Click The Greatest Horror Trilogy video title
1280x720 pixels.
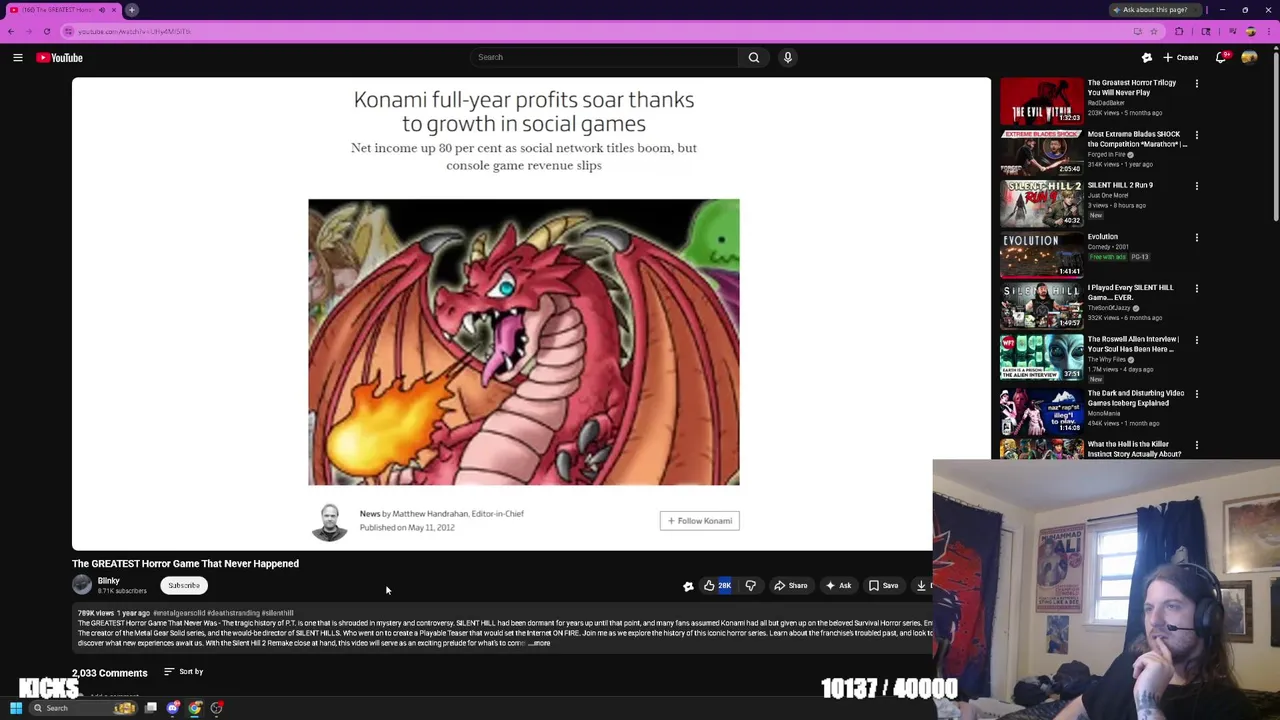click(1131, 88)
